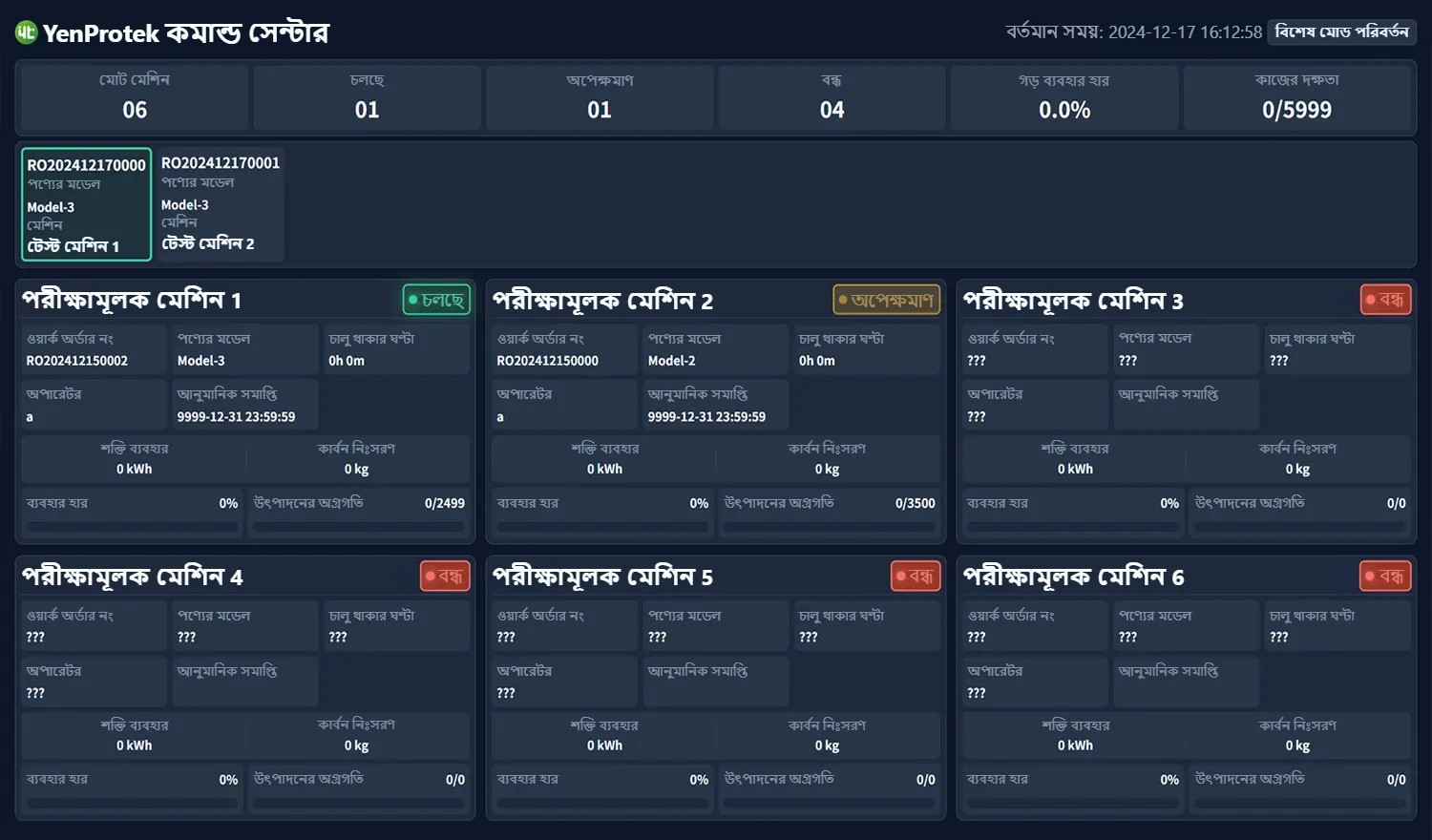
Task: Click the গড় ব্যবহার হার 0.0% tile
Action: click(x=1064, y=97)
